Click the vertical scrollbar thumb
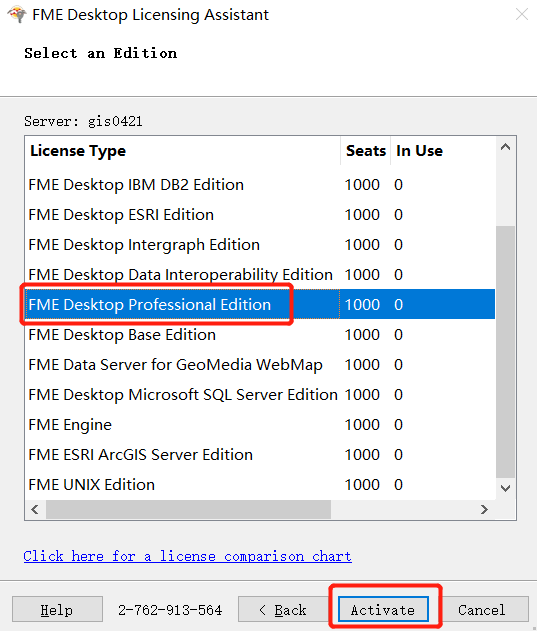537x631 pixels. 506,352
